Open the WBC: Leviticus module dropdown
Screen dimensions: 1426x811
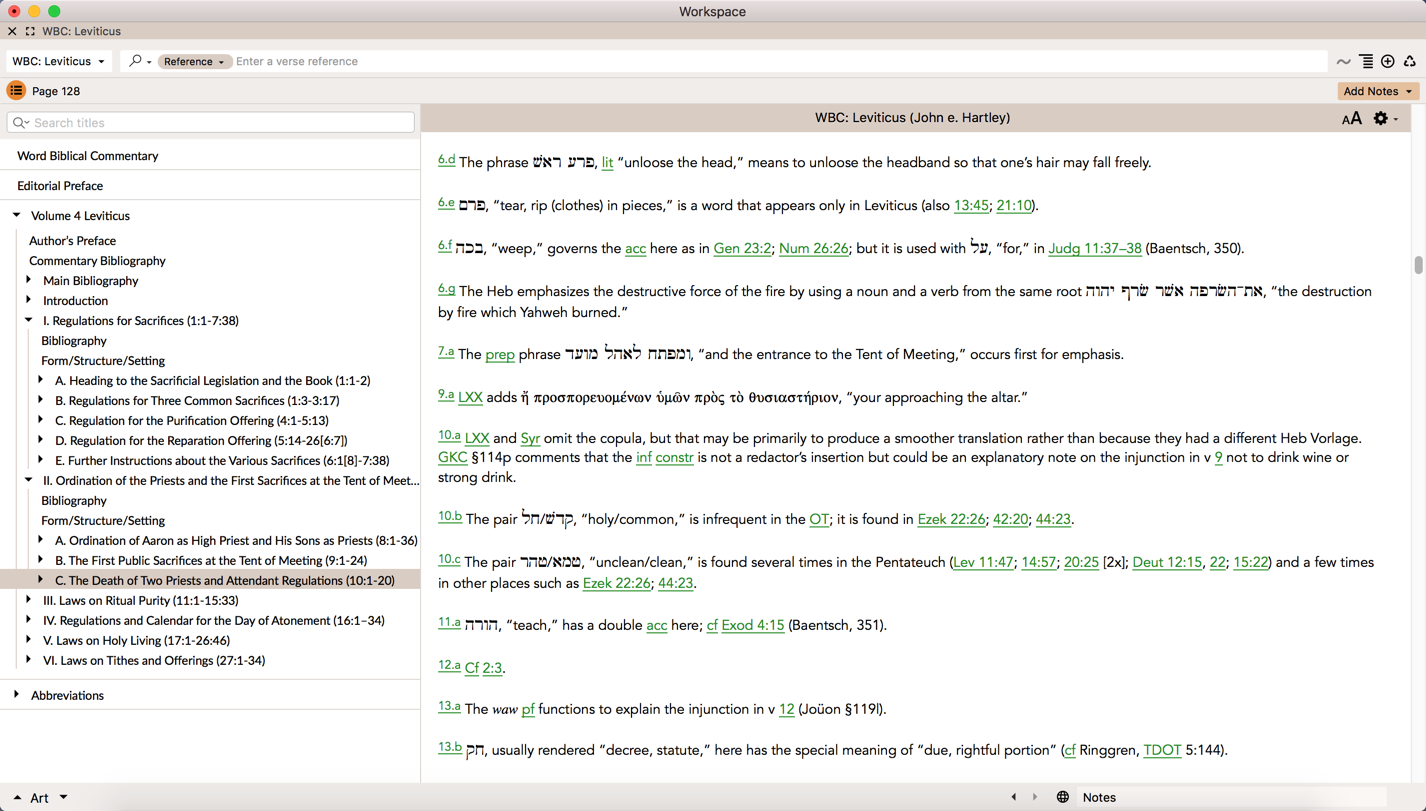(59, 61)
